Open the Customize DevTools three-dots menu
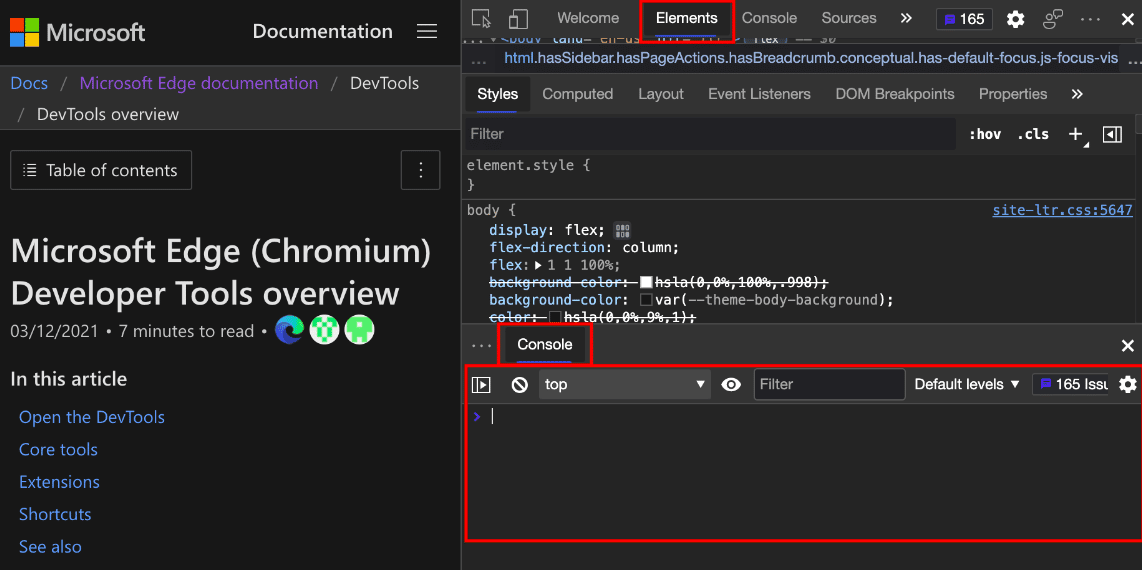Image resolution: width=1142 pixels, height=570 pixels. point(1090,20)
